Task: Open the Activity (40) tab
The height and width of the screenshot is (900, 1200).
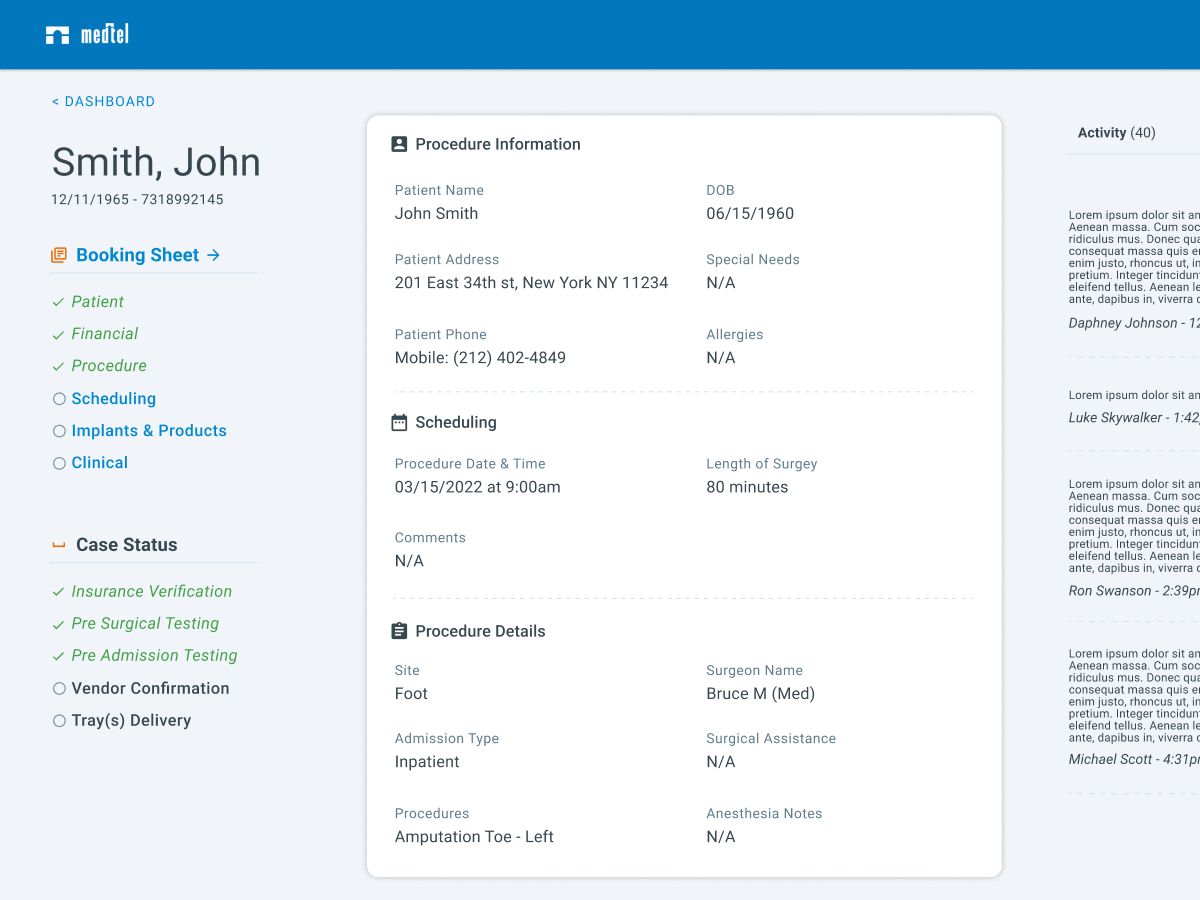Action: coord(1117,133)
